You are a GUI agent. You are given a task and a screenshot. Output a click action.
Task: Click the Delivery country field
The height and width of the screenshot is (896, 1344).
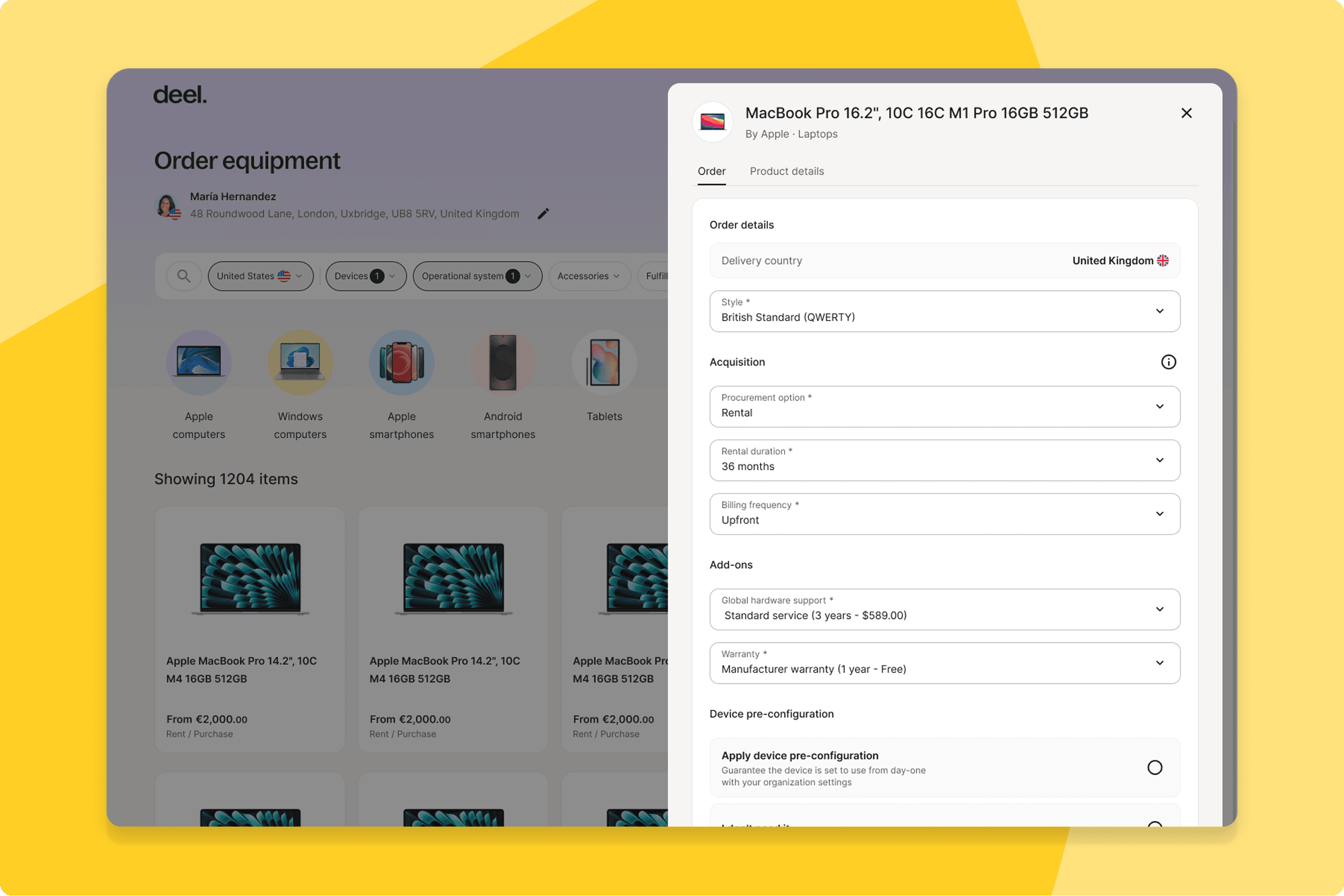click(x=944, y=261)
